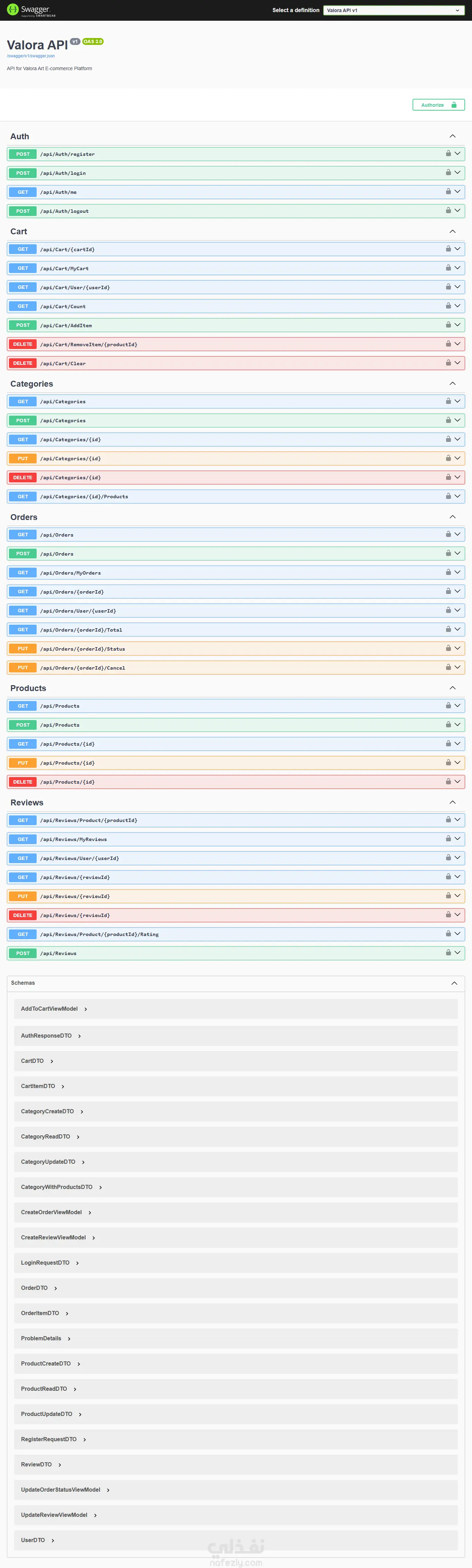Screen dimensions: 472x1568
Task: Collapse the Schemas panel
Action: [454, 983]
